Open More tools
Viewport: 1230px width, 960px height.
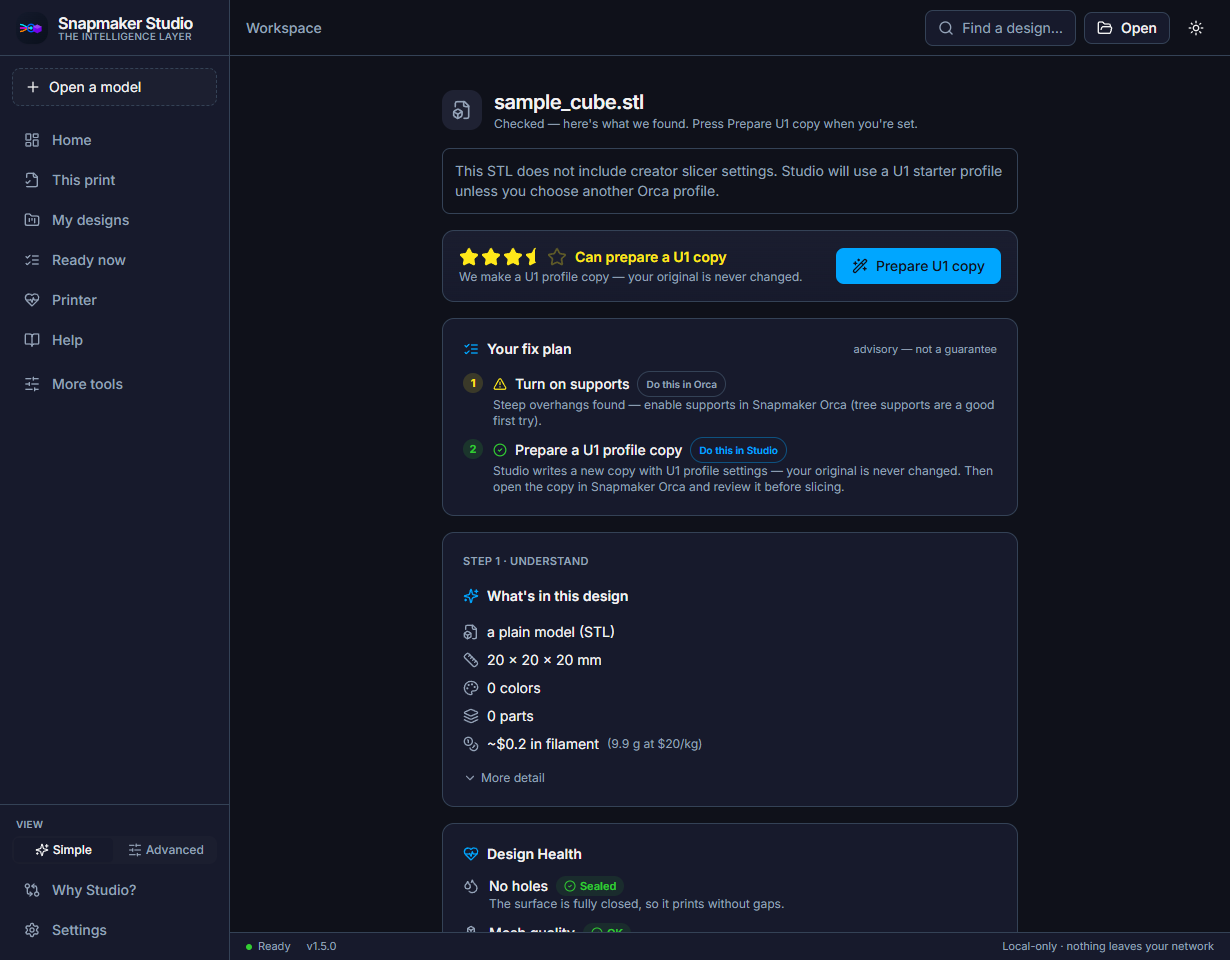coord(114,384)
